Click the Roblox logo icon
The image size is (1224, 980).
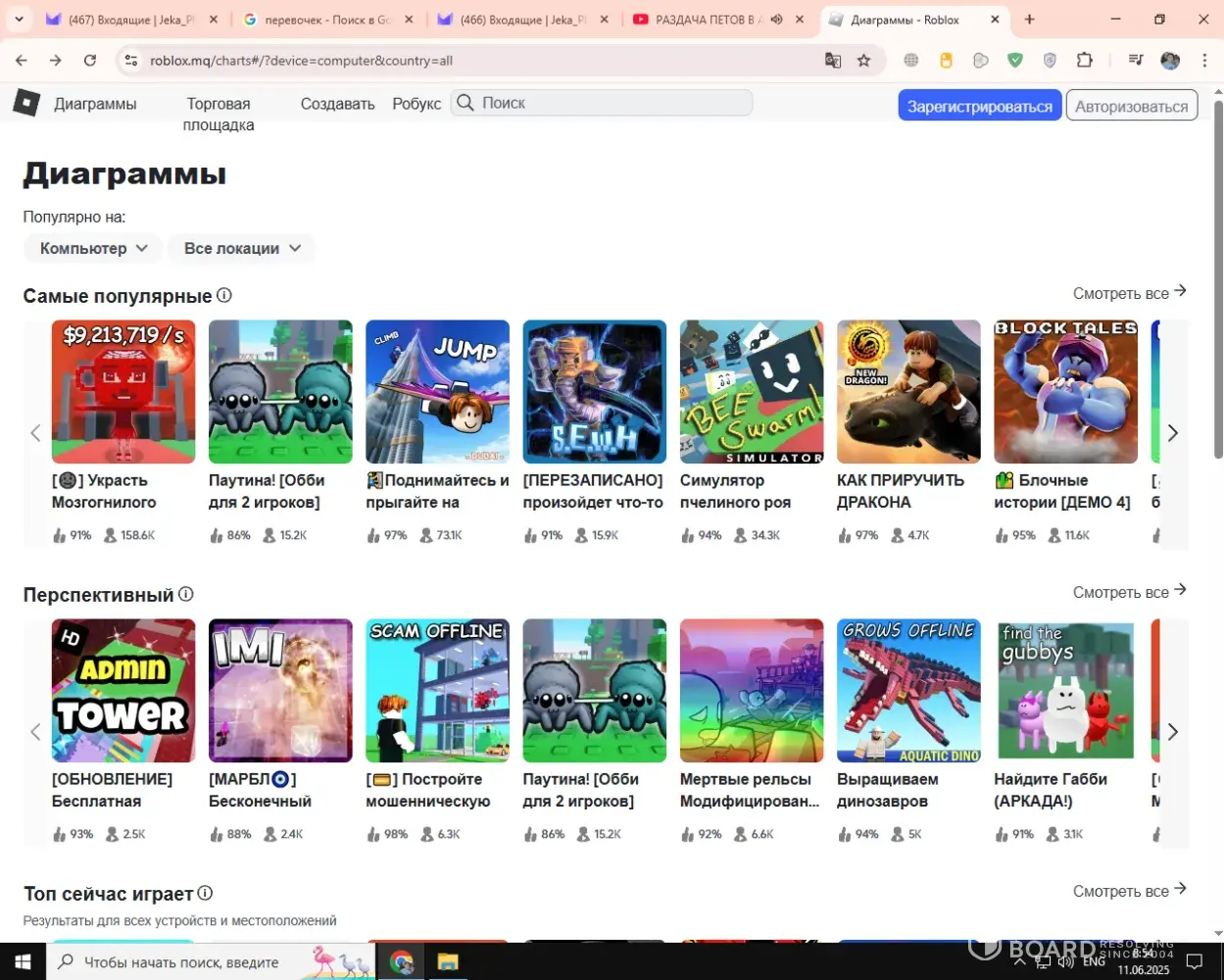(26, 102)
